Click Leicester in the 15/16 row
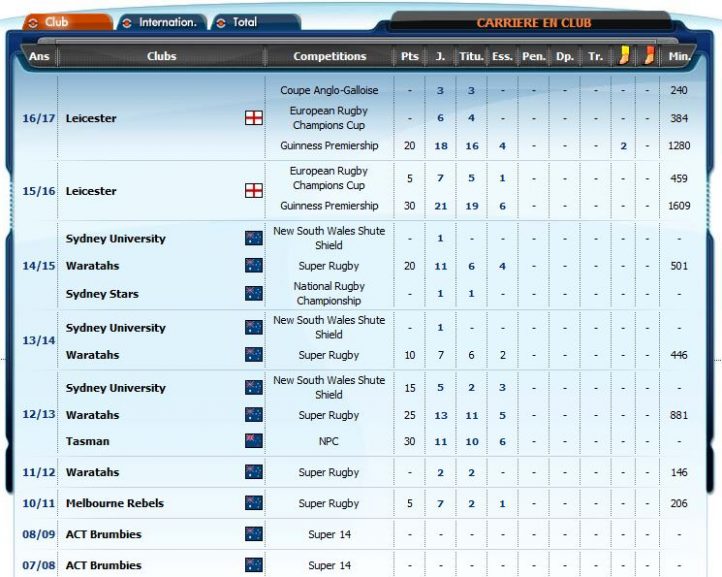722x577 pixels. coord(91,191)
